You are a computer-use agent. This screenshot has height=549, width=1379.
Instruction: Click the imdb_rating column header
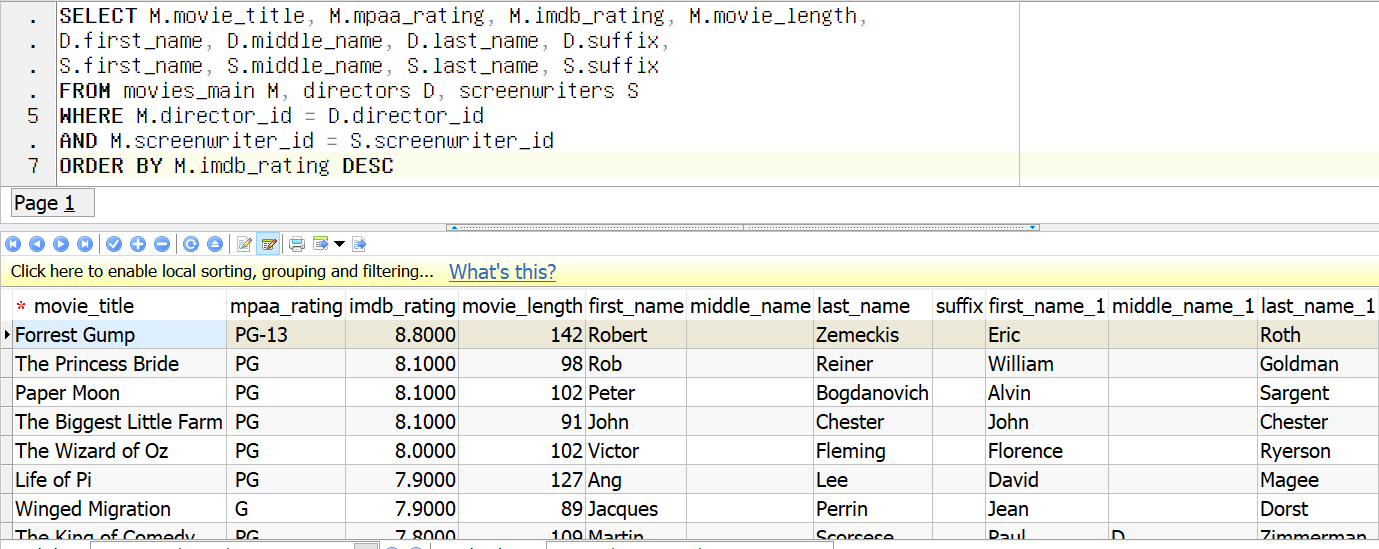click(x=402, y=306)
